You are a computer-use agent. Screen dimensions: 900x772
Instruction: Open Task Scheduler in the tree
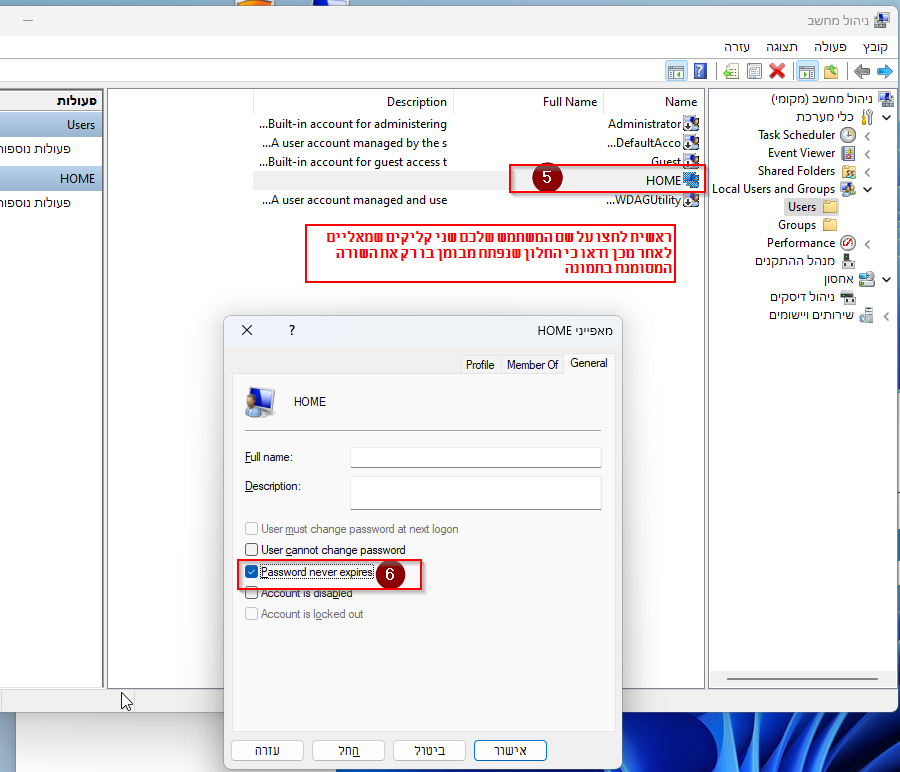(x=796, y=135)
